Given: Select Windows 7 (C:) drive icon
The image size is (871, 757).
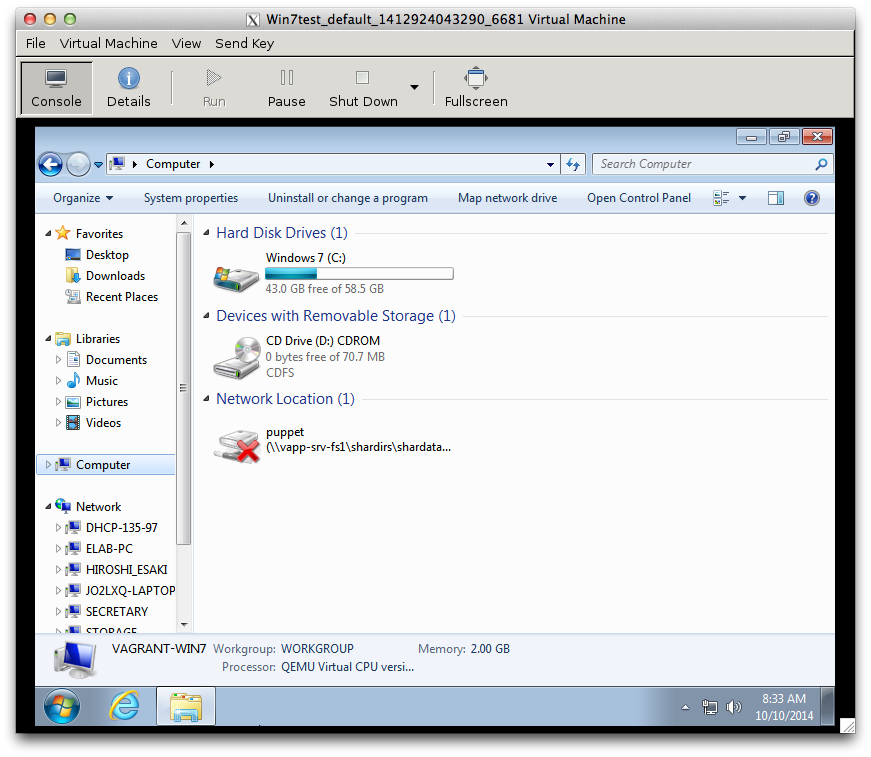Looking at the screenshot, I should 236,278.
